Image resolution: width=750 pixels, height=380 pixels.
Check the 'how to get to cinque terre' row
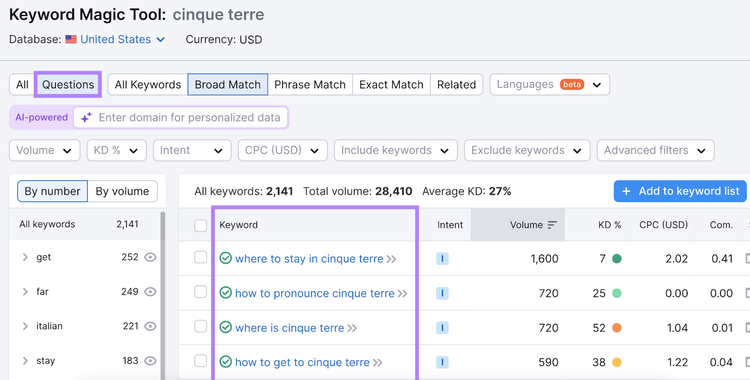pyautogui.click(x=200, y=361)
